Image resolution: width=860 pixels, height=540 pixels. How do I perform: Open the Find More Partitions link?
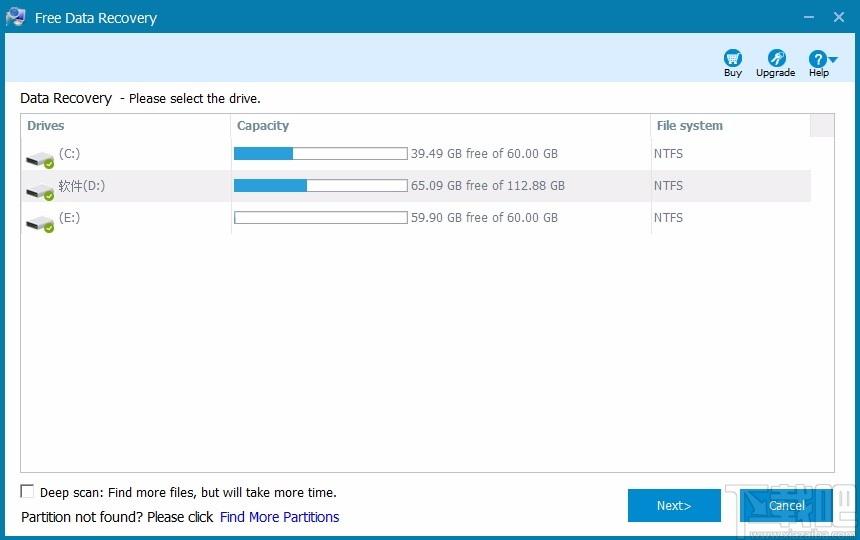pos(280,517)
